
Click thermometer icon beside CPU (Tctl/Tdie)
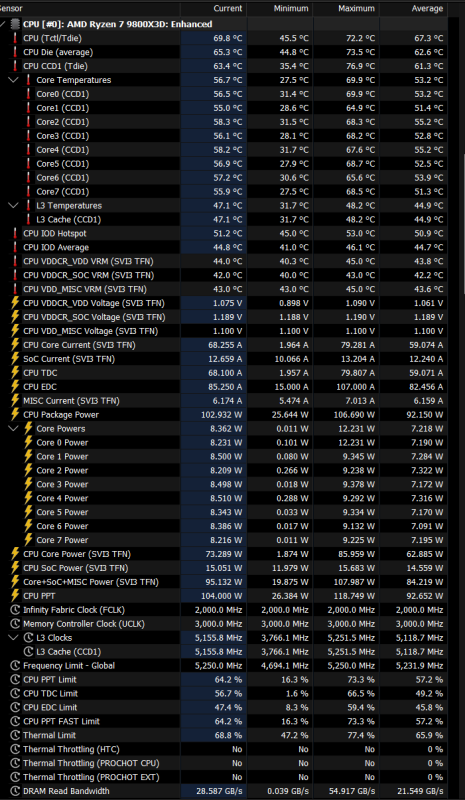(x=15, y=38)
